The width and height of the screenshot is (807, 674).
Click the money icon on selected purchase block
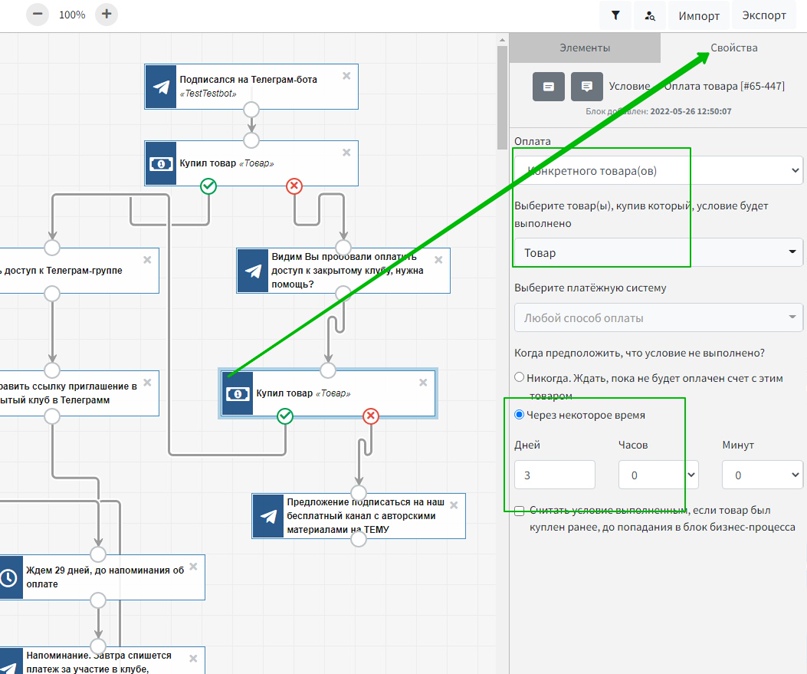(x=237, y=393)
